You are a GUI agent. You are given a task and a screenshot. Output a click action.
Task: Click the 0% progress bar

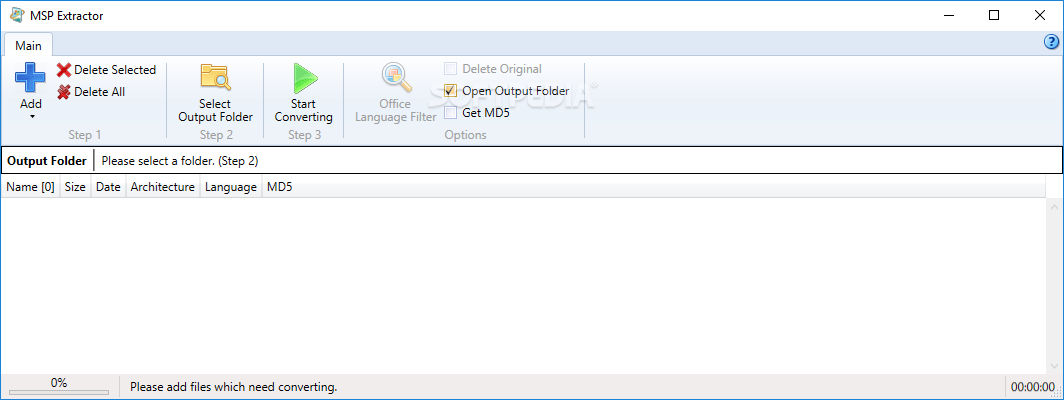59,391
